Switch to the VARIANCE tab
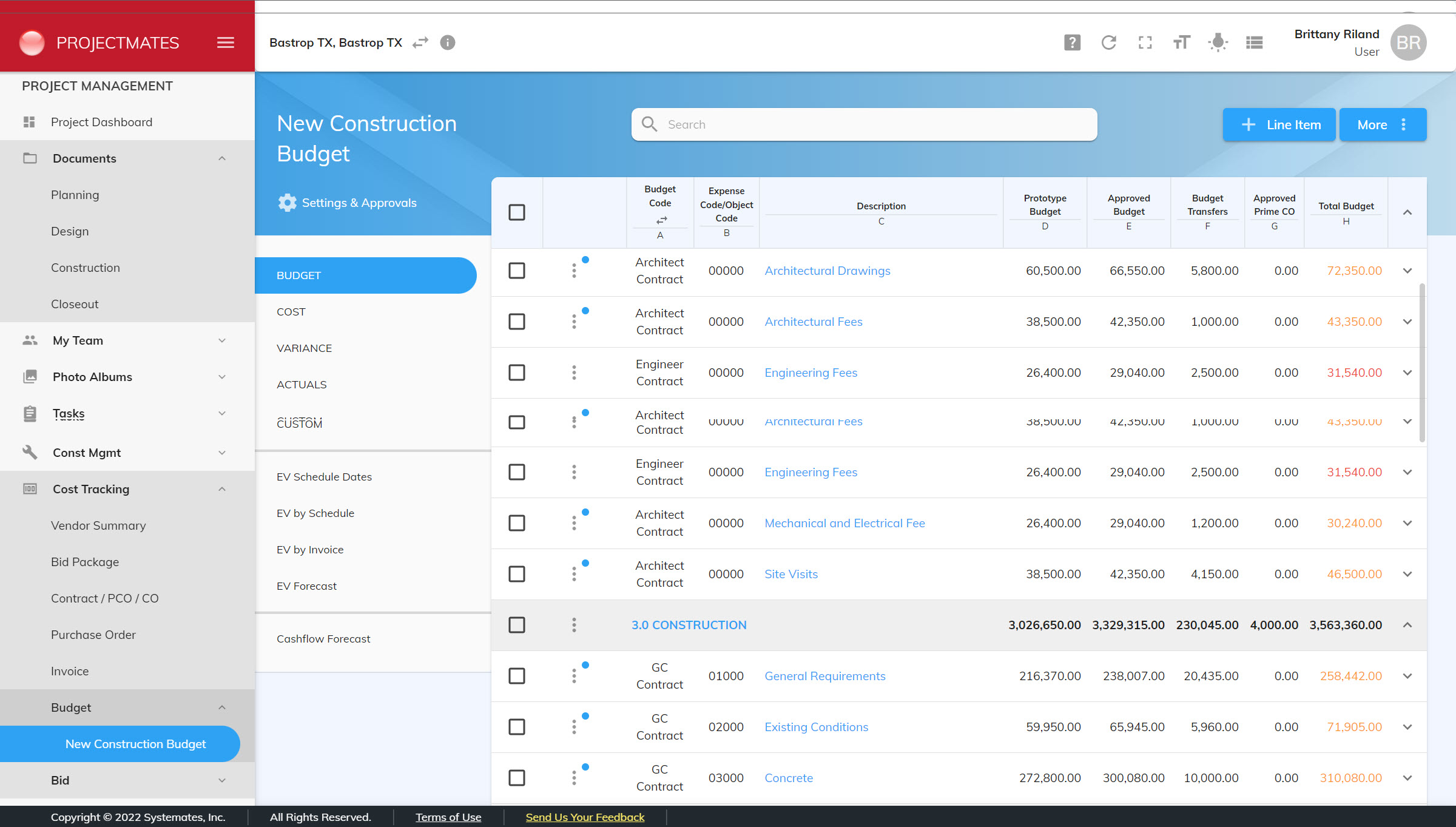This screenshot has height=827, width=1456. point(305,348)
